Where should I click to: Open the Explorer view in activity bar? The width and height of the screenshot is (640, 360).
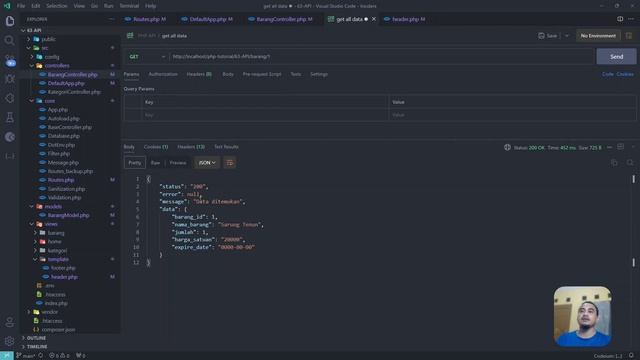[x=10, y=21]
